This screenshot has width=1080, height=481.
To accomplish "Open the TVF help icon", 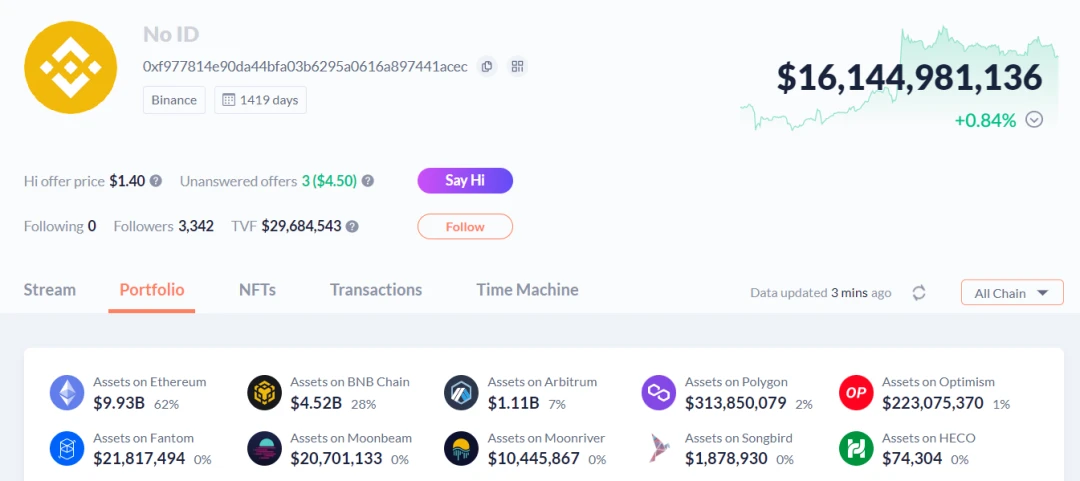I will [352, 227].
